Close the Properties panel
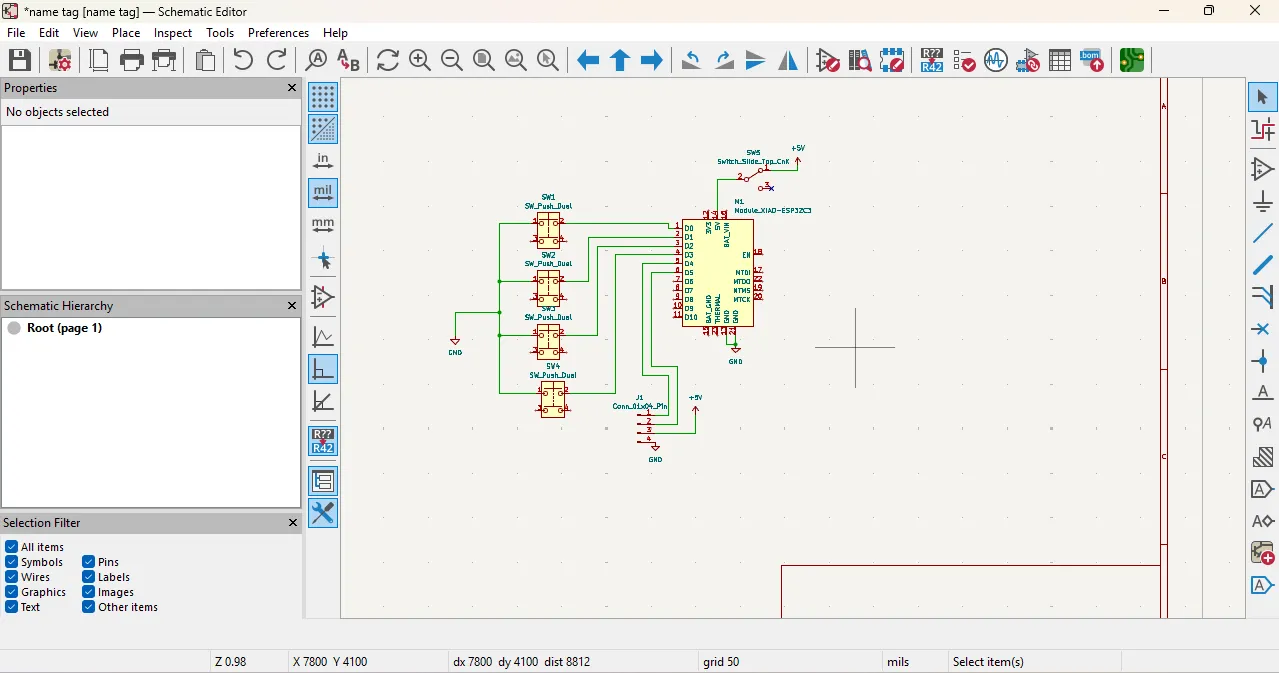Image resolution: width=1279 pixels, height=673 pixels. tap(292, 88)
